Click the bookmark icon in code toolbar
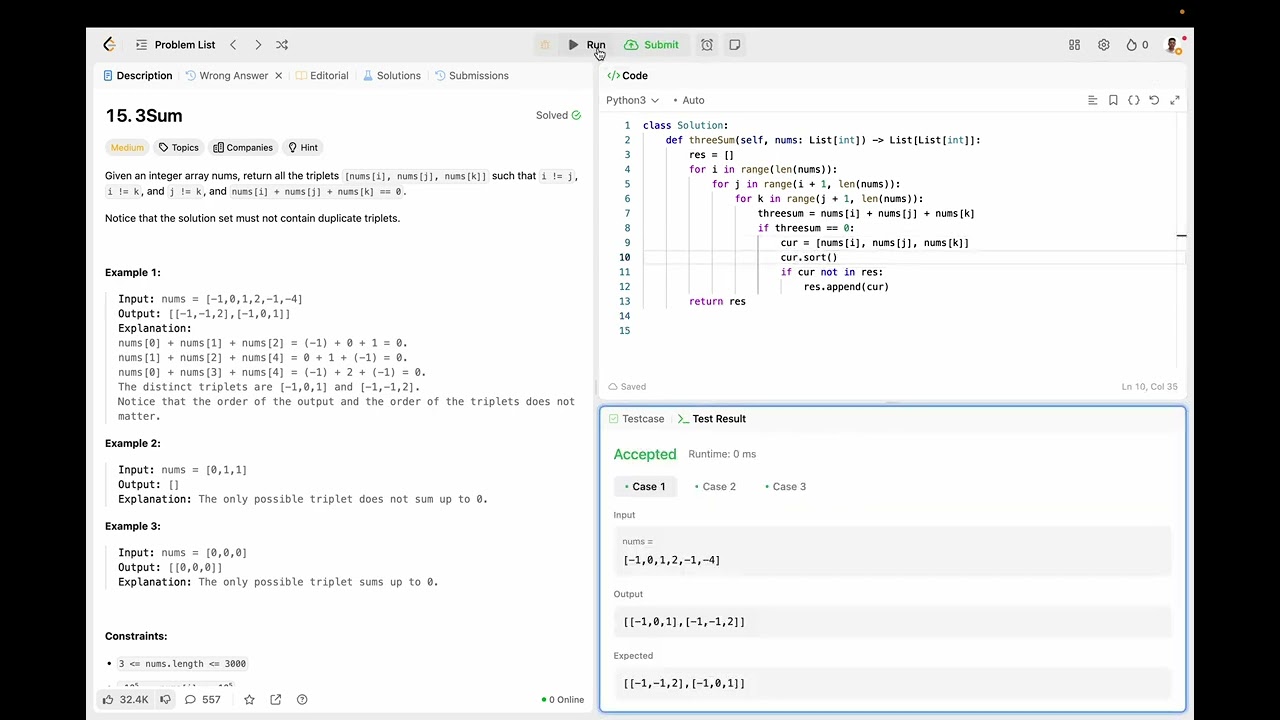Screen dimensions: 1280x720 [x=1113, y=100]
